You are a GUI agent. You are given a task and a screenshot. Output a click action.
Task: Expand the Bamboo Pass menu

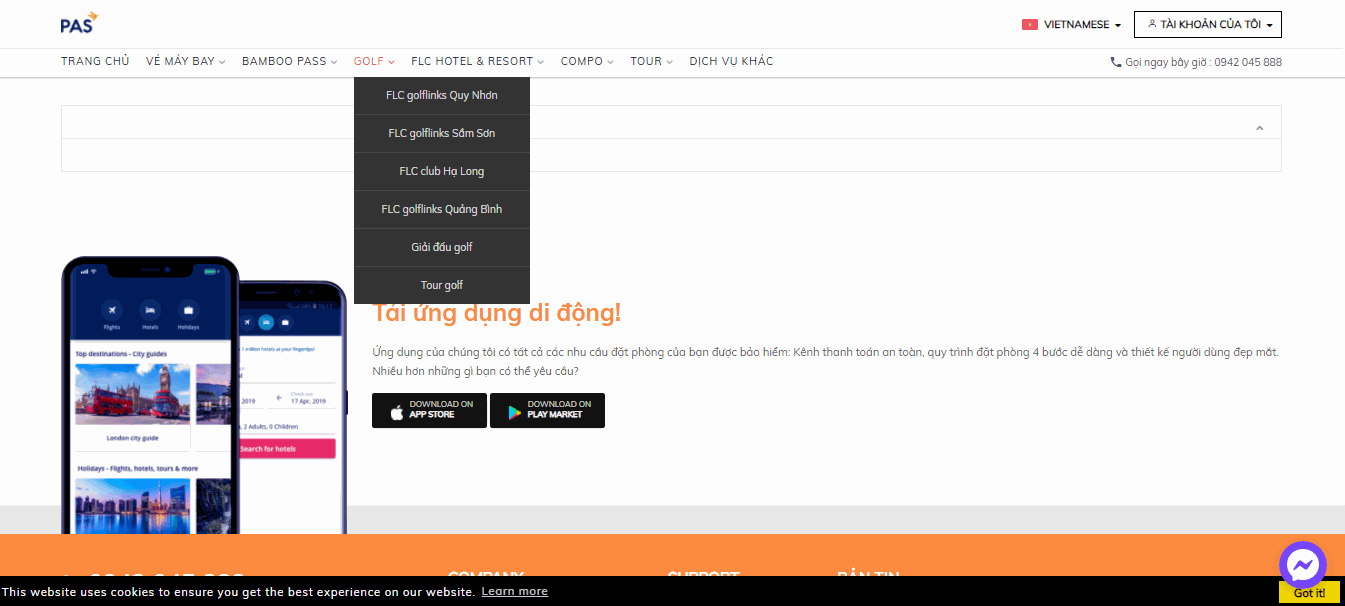pos(290,62)
